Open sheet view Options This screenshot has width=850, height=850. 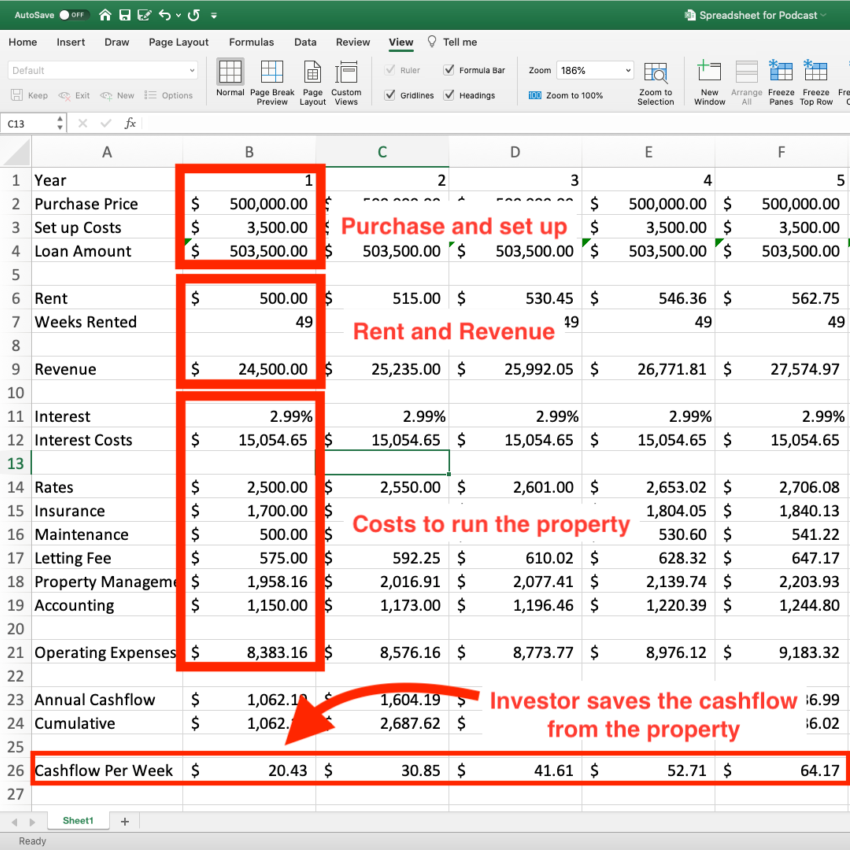(169, 95)
